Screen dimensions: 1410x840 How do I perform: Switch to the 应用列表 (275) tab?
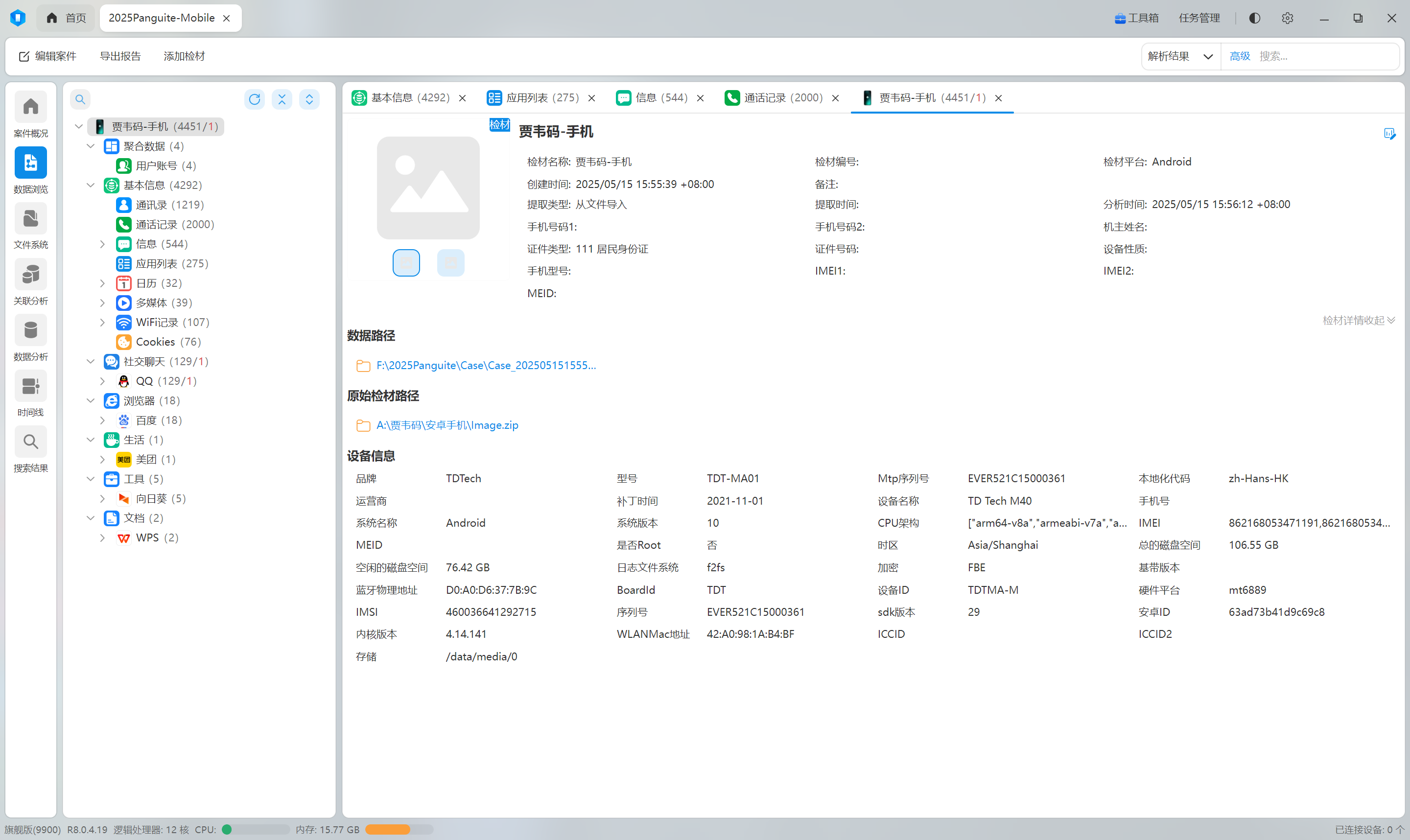(x=541, y=98)
